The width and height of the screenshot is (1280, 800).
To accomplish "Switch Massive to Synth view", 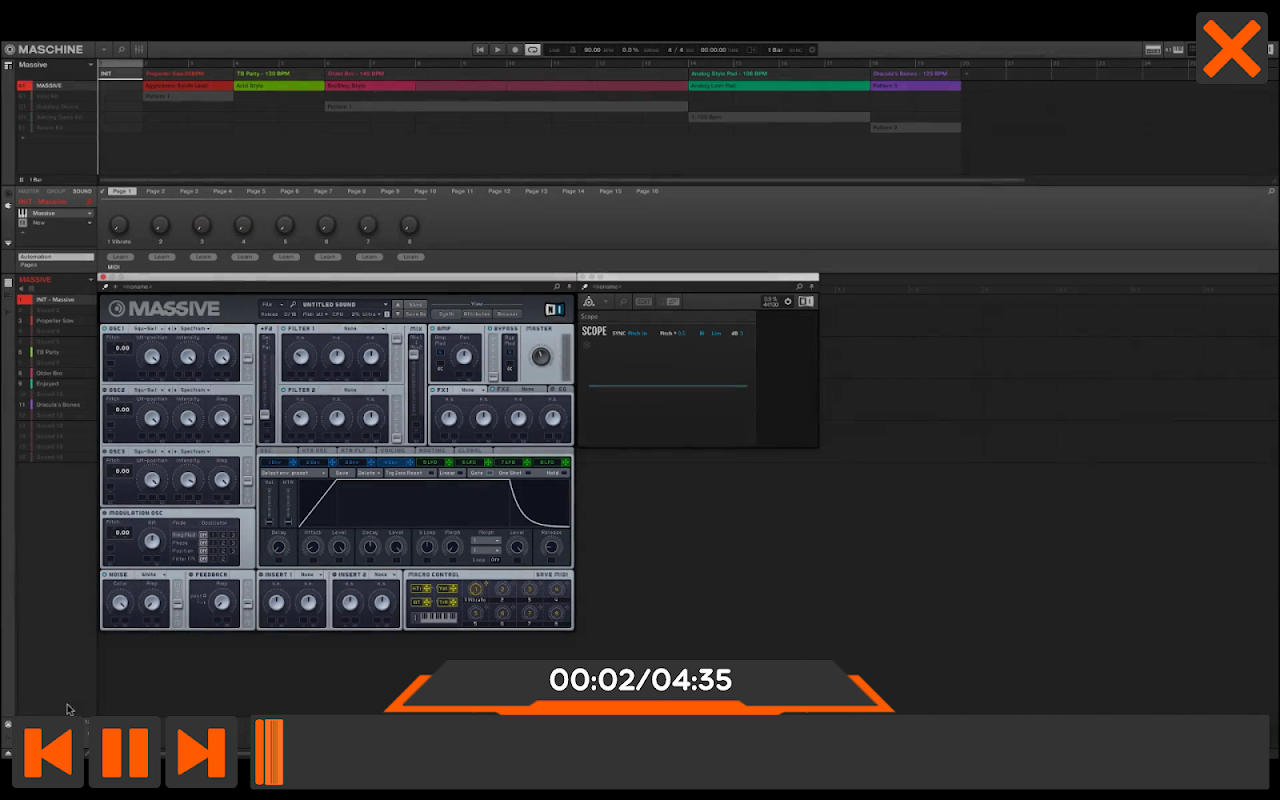I will [x=446, y=314].
